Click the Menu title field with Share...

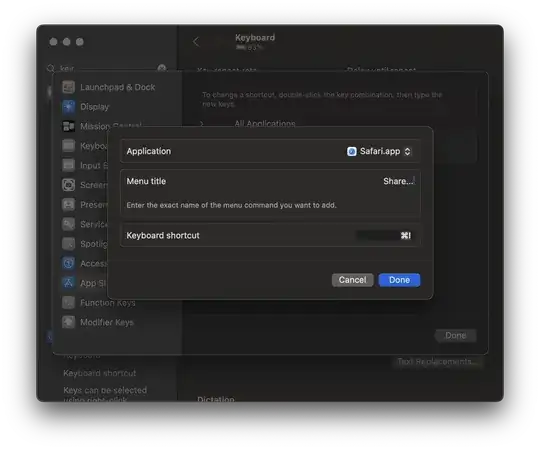398,181
